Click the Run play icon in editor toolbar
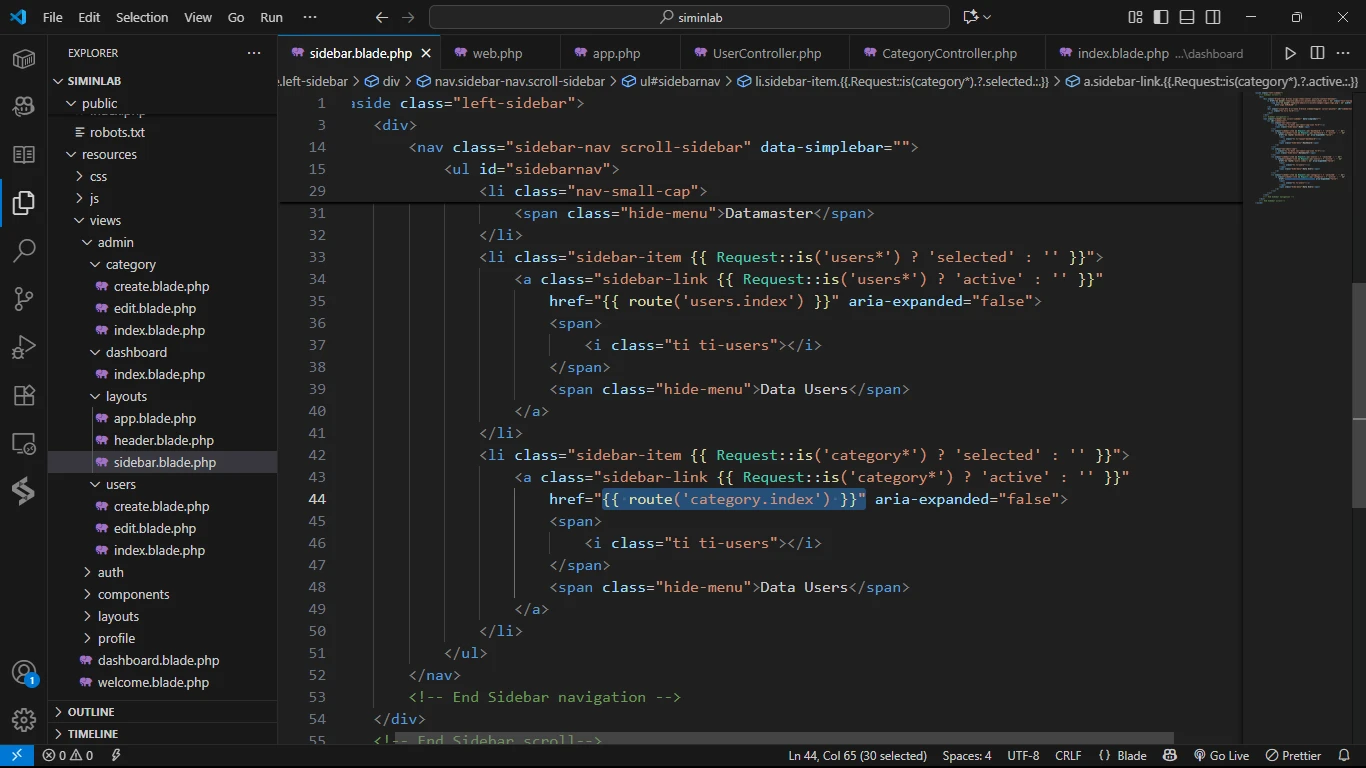Image resolution: width=1366 pixels, height=768 pixels. tap(1290, 53)
